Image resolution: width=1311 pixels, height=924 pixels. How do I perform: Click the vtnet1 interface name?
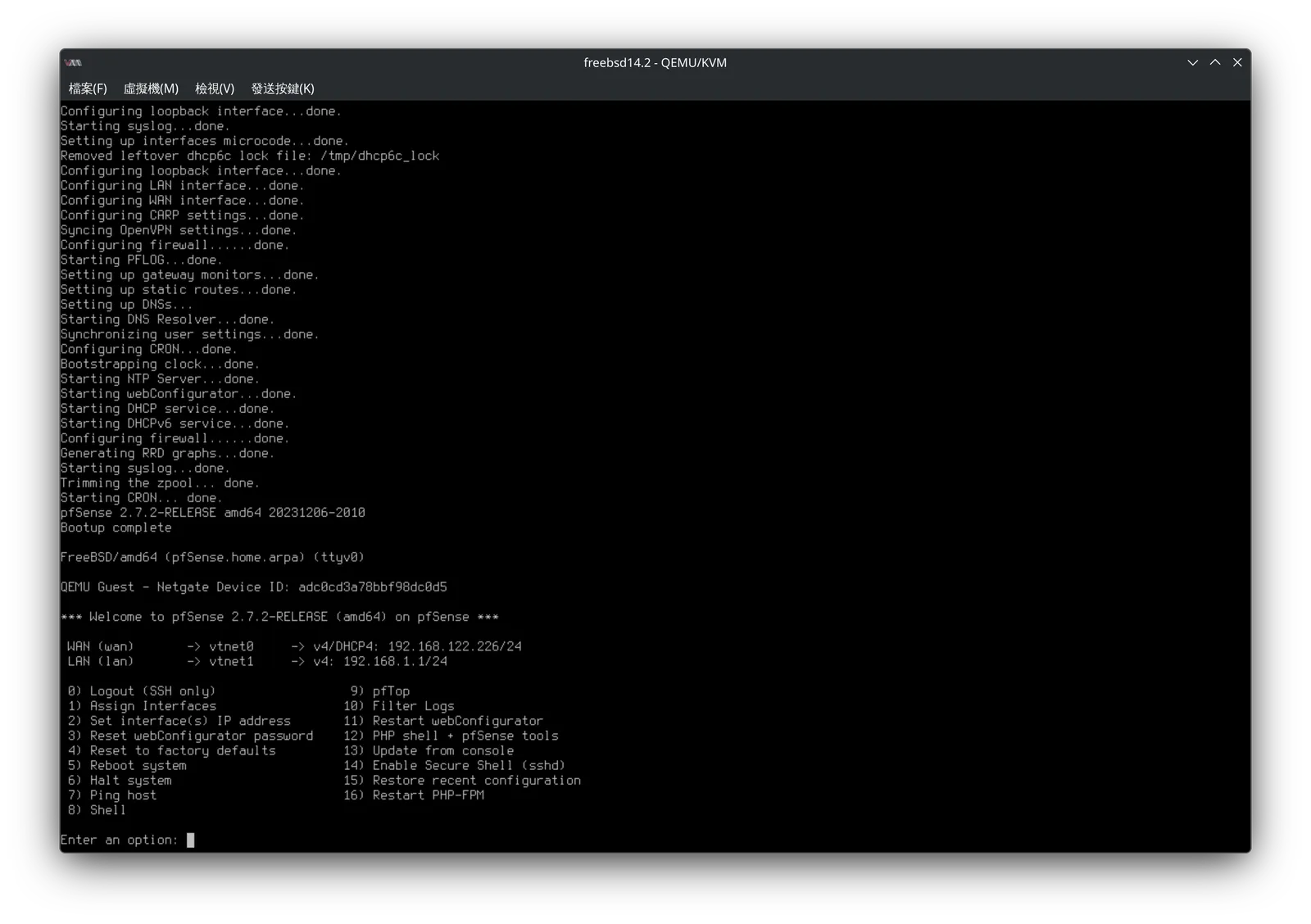(x=231, y=661)
